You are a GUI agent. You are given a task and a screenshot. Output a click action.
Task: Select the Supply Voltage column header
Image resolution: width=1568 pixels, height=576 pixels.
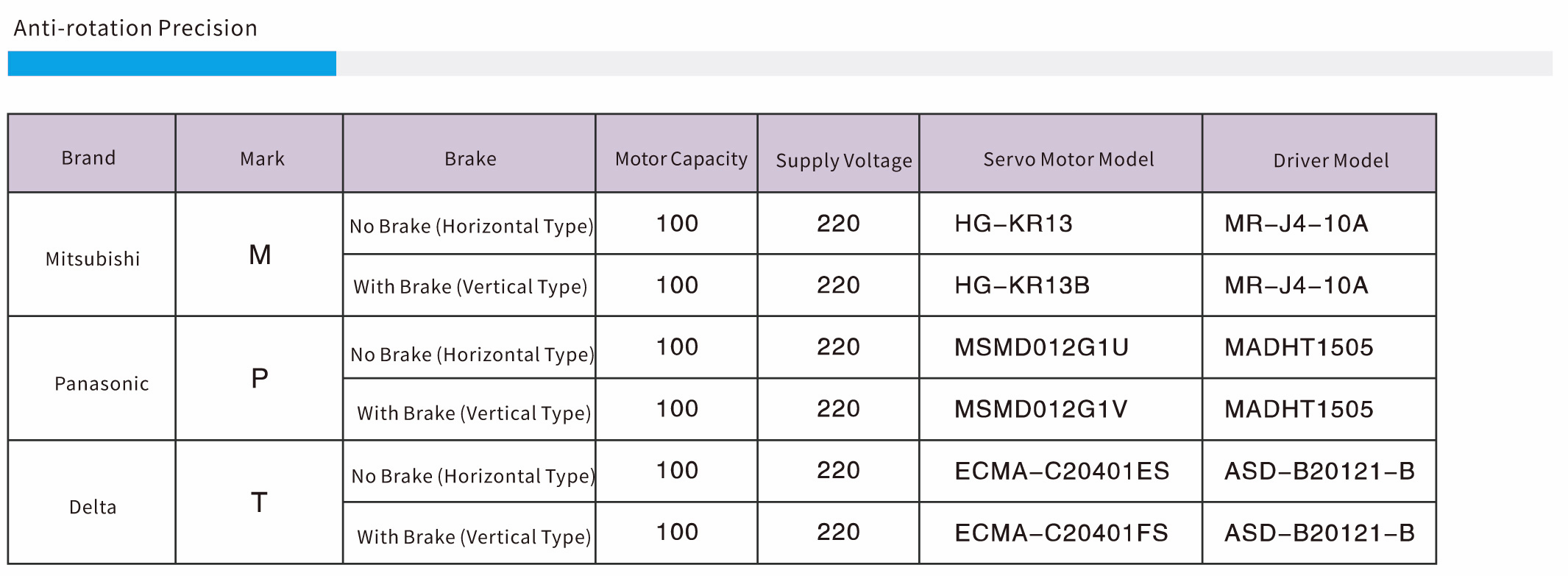tap(843, 160)
